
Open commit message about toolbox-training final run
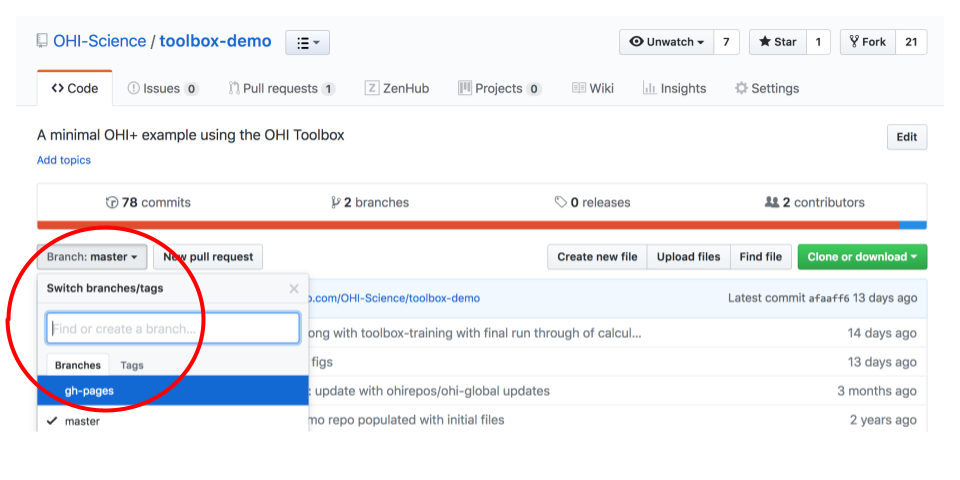click(x=475, y=333)
